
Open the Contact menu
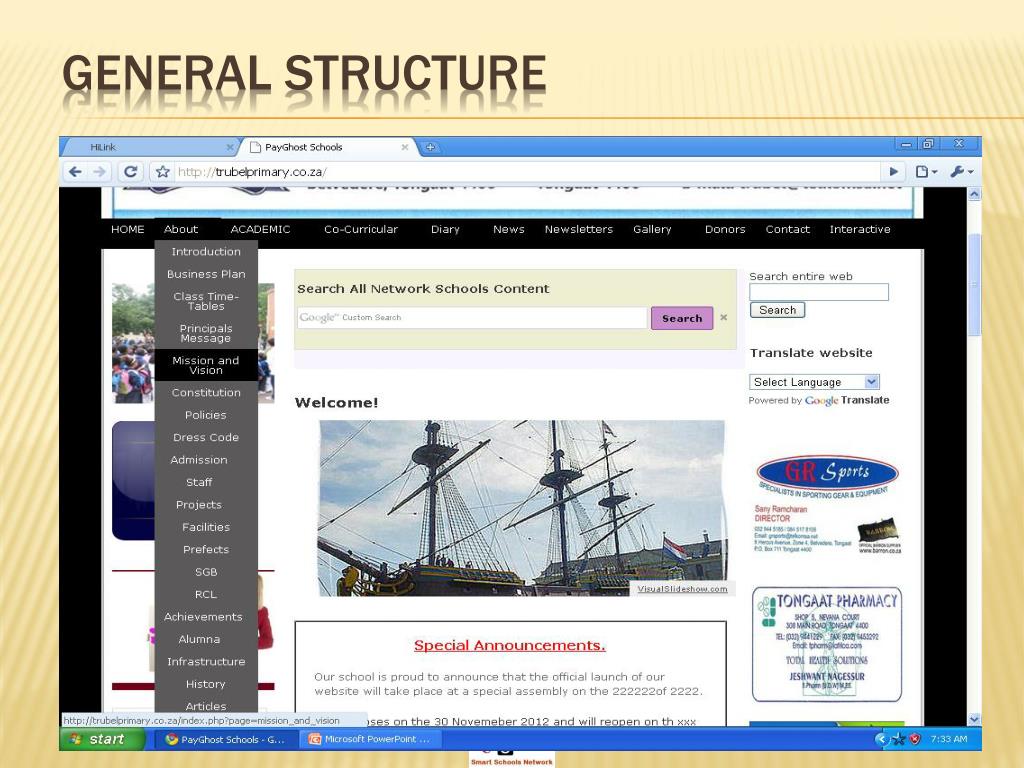788,229
